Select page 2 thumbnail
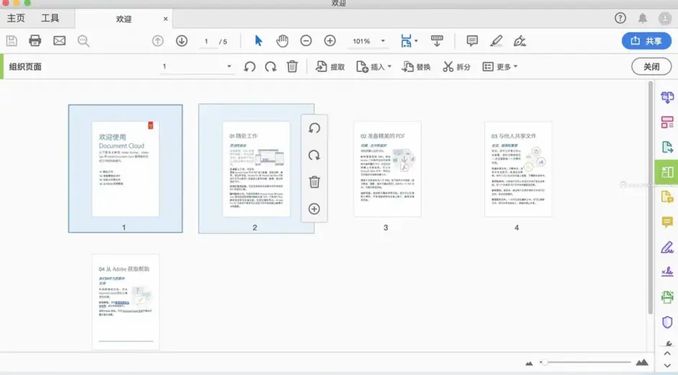The image size is (678, 375). (x=256, y=169)
